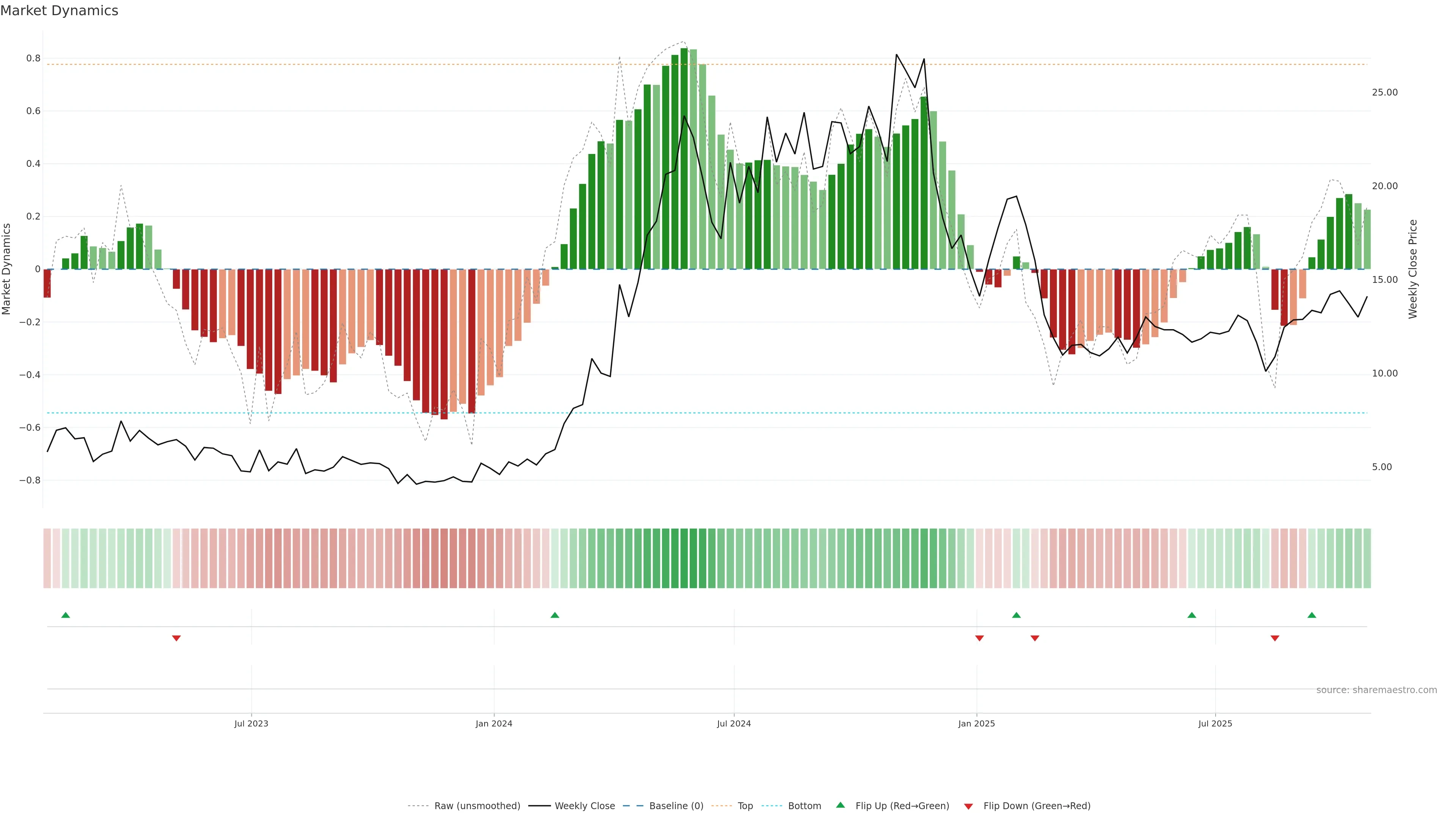Click the leftmost green flip-up triangle marker
This screenshot has height=819, width=1456.
[x=66, y=615]
